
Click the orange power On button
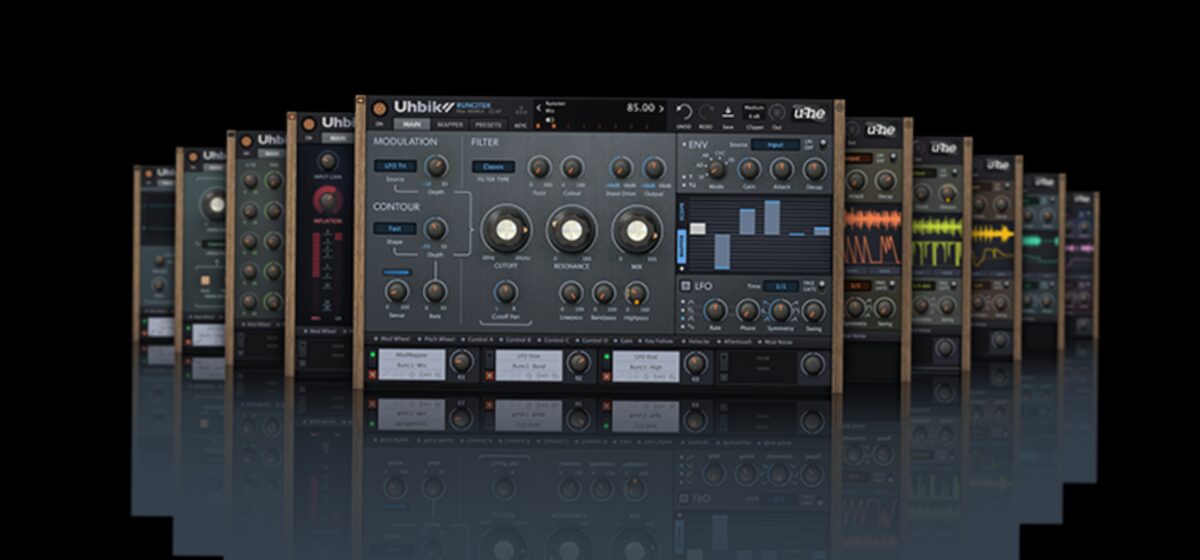[380, 109]
